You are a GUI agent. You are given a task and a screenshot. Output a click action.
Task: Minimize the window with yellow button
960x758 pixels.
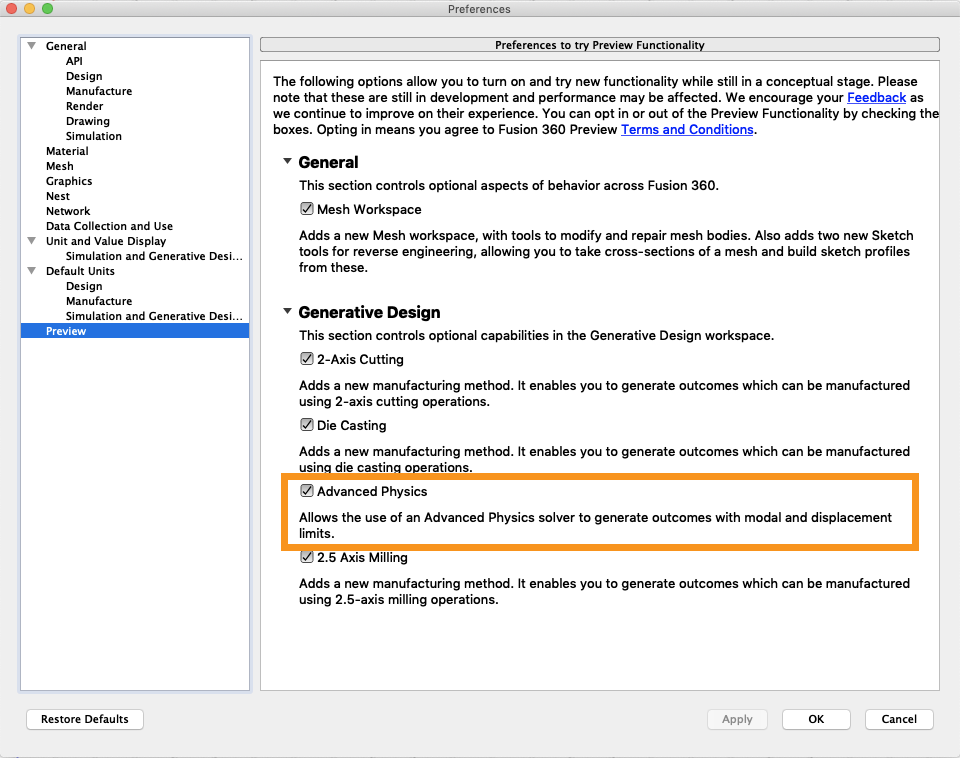pos(29,9)
